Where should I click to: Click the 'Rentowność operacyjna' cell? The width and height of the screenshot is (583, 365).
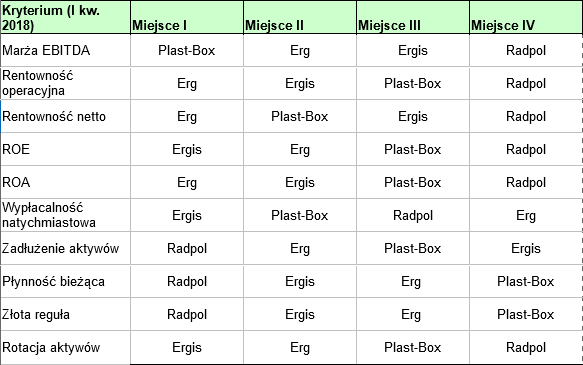65,83
